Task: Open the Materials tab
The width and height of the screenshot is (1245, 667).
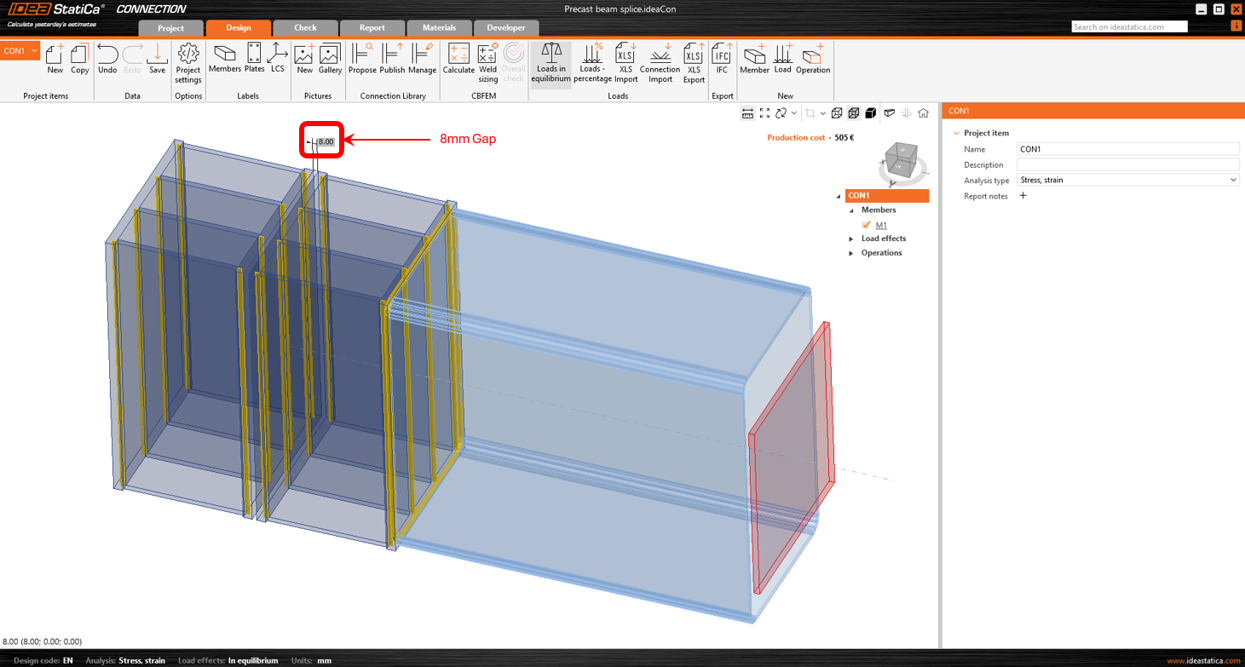Action: pyautogui.click(x=439, y=28)
